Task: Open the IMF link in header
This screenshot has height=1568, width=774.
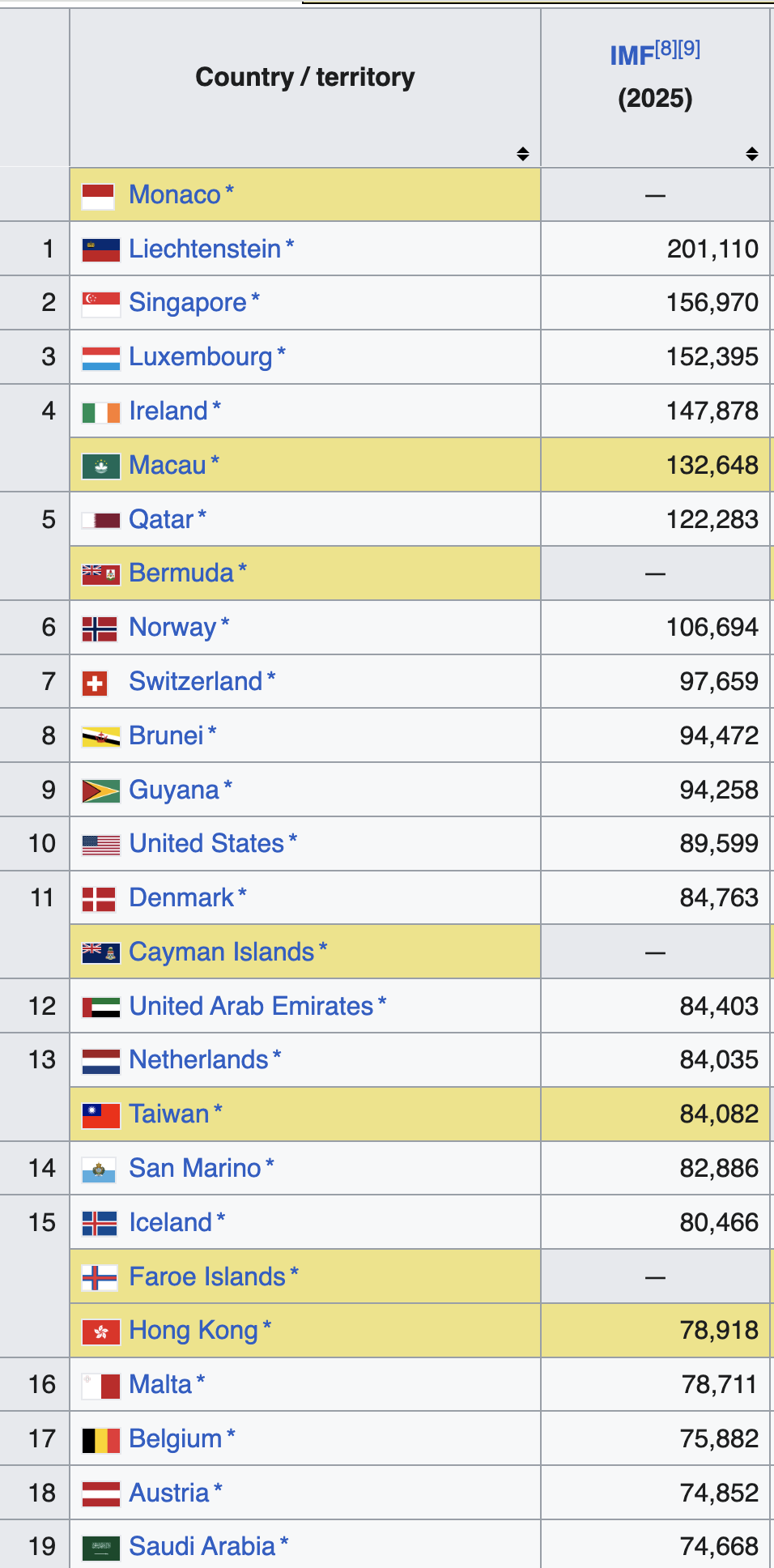Action: 632,56
